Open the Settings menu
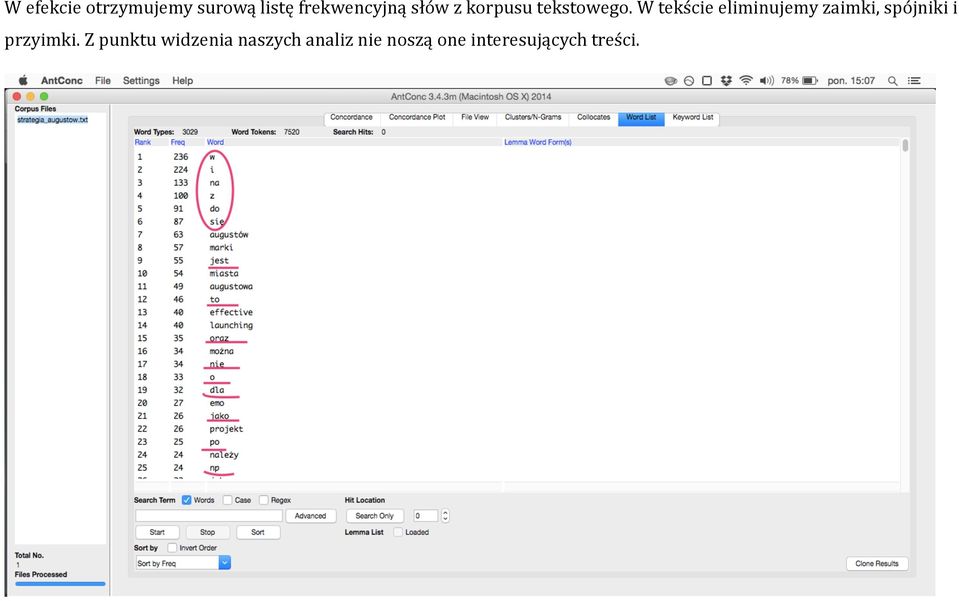Screen dimensions: 959x601 pos(141,81)
